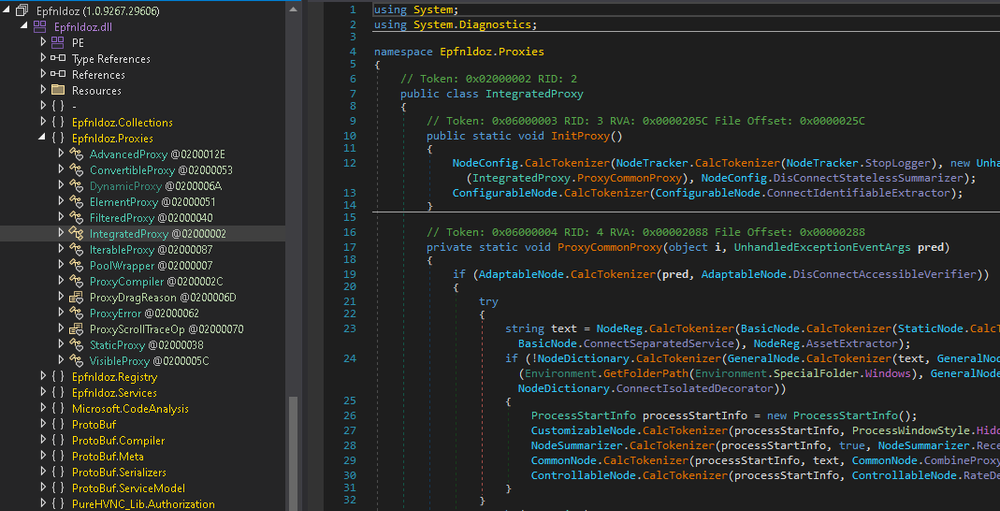Expand the ProtoBuf.Meta namespace arrow

coord(43,456)
